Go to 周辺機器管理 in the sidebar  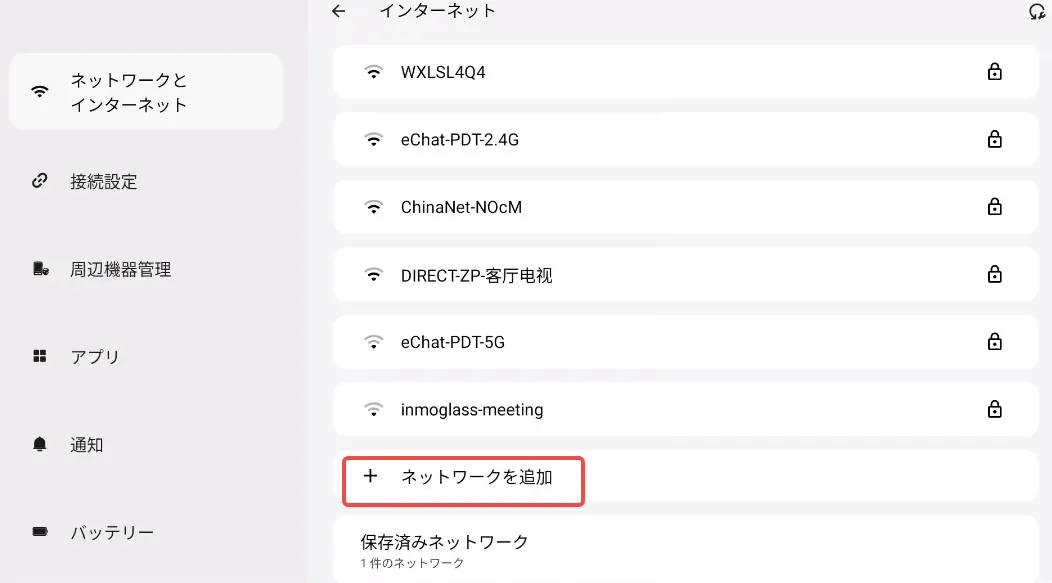(120, 269)
